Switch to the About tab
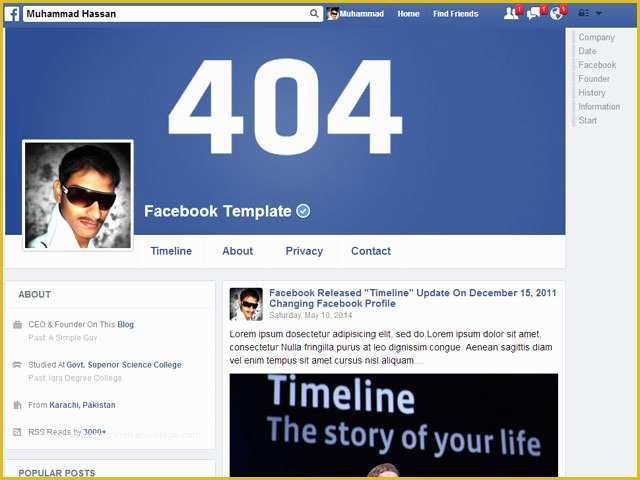Screen dimensions: 640x480 pos(238,251)
